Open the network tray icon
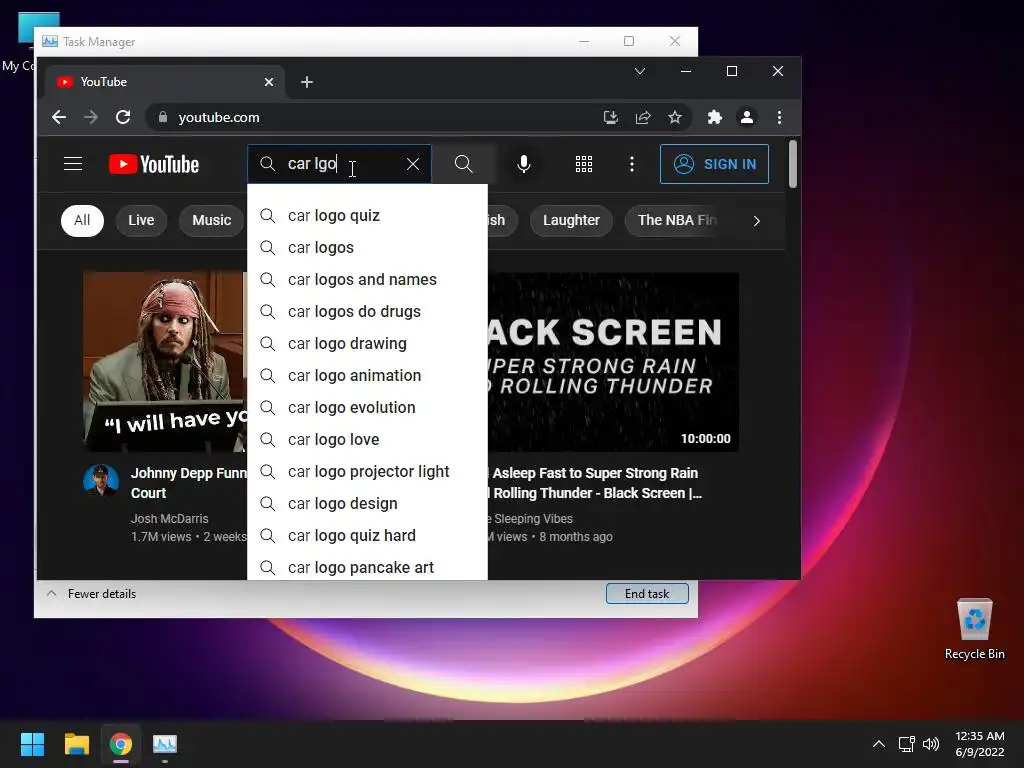Image resolution: width=1024 pixels, height=768 pixels. pos(906,744)
